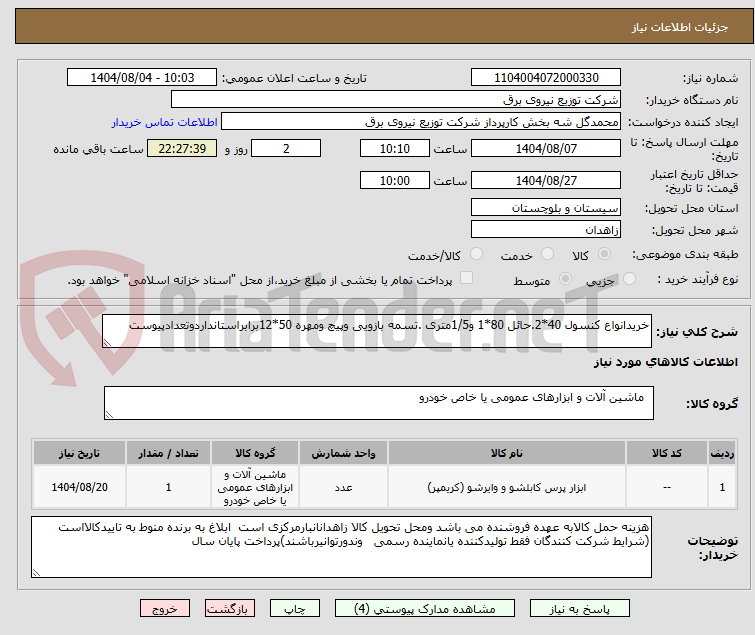Viewport: 755px width, 635px height.
Task: Click the city field زاهدان
Action: coord(546,230)
